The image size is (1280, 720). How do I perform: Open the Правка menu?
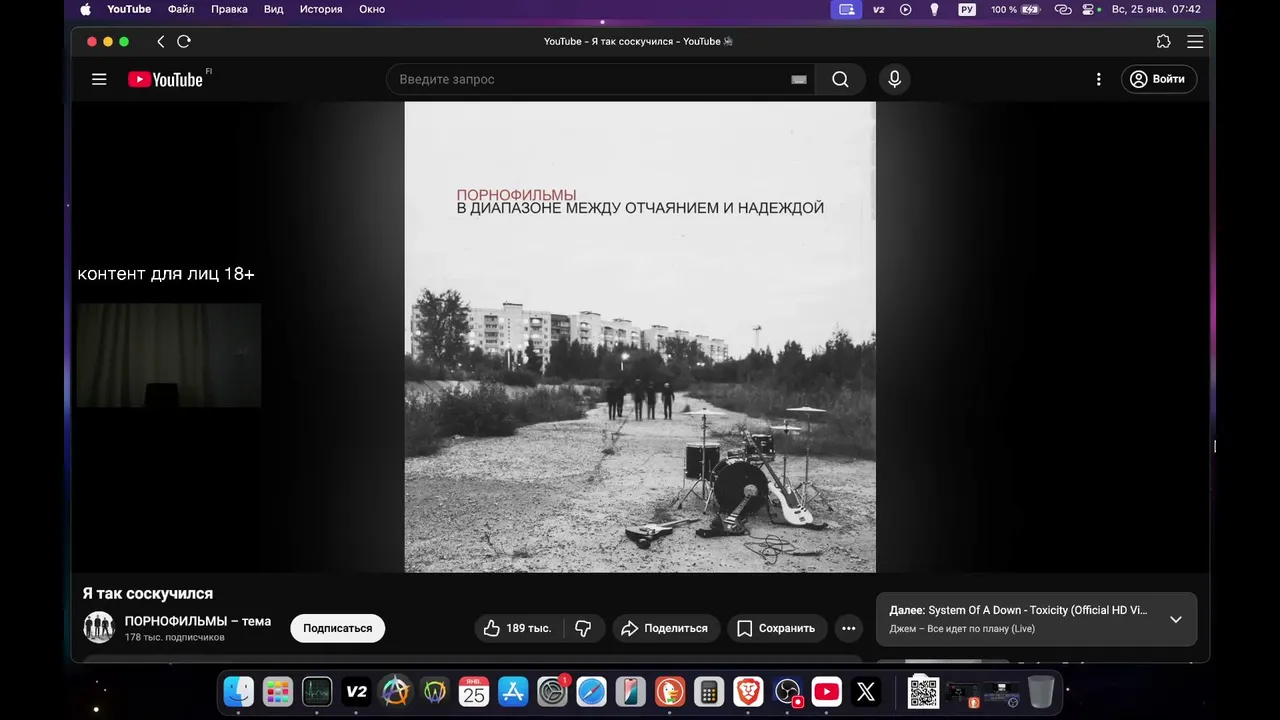[229, 9]
